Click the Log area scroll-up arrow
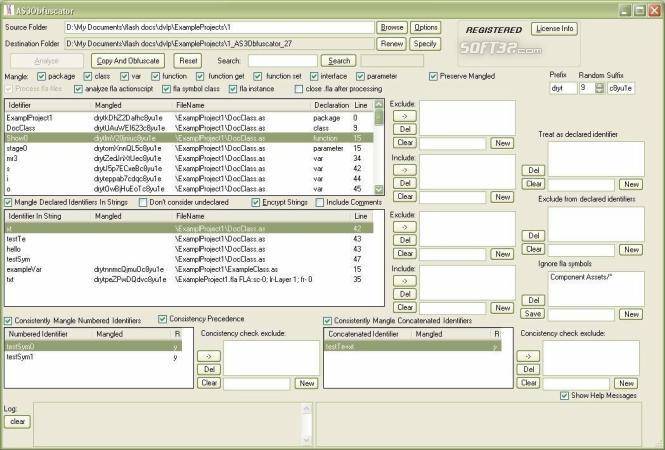665x450 pixels. 306,409
